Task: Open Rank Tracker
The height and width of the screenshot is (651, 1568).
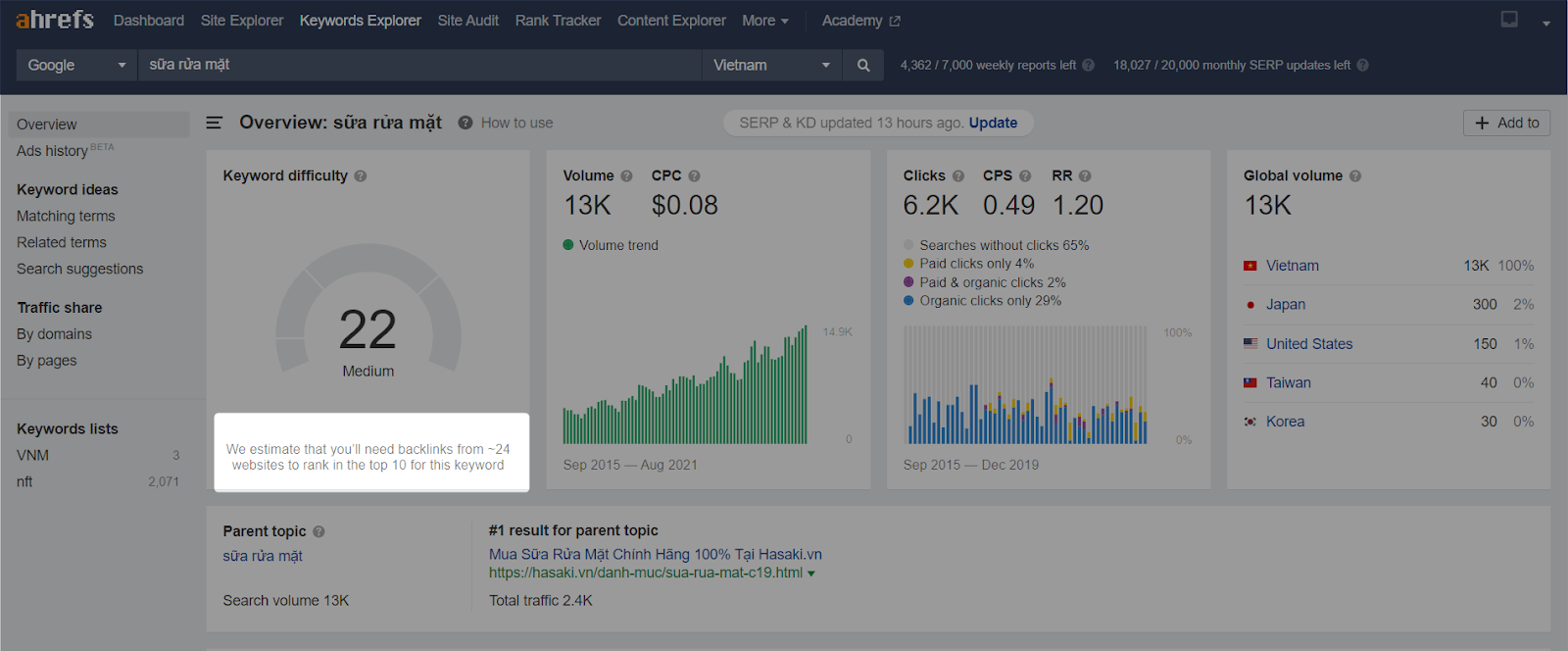Action: (x=559, y=21)
